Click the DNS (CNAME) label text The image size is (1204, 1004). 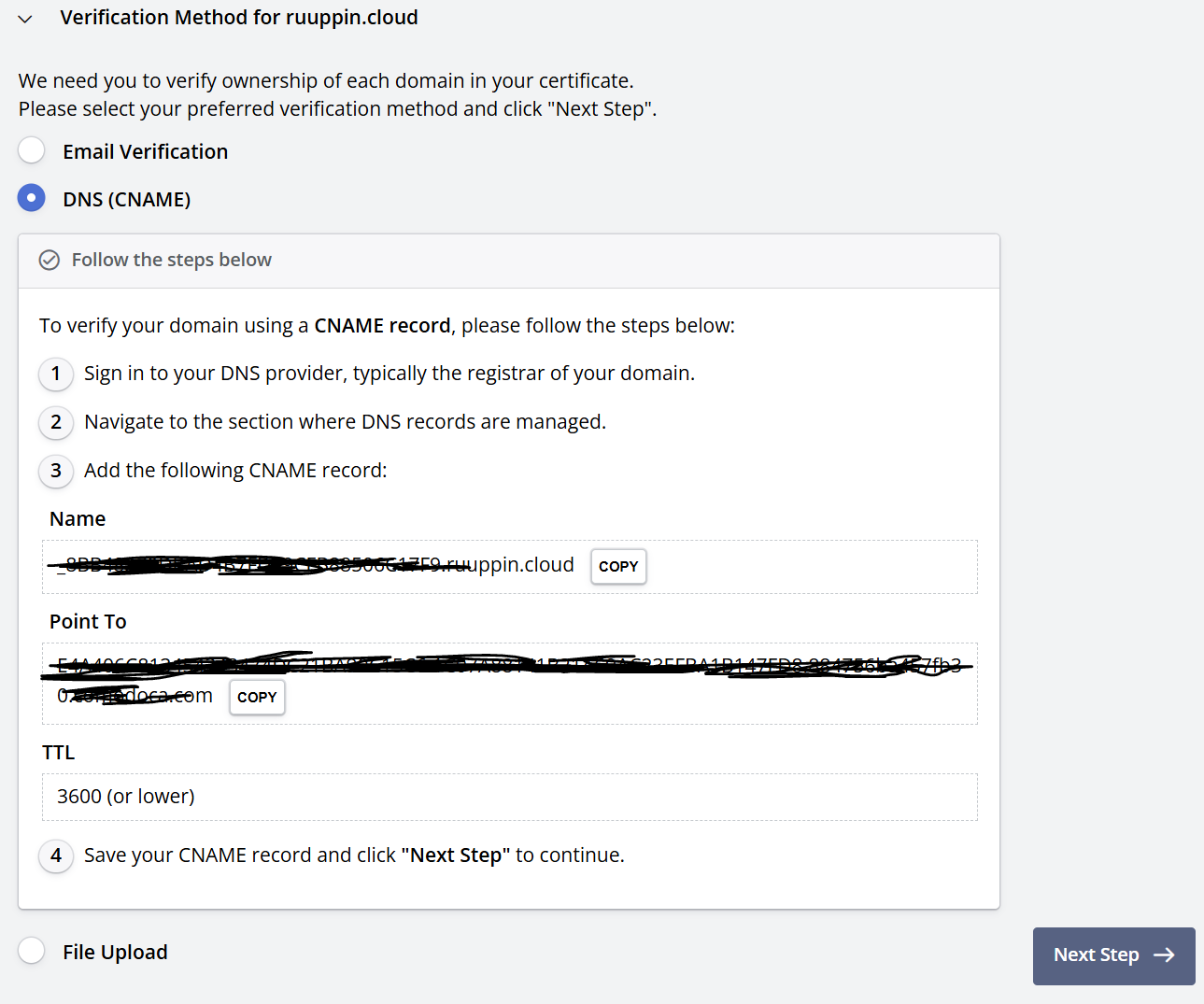[x=127, y=200]
